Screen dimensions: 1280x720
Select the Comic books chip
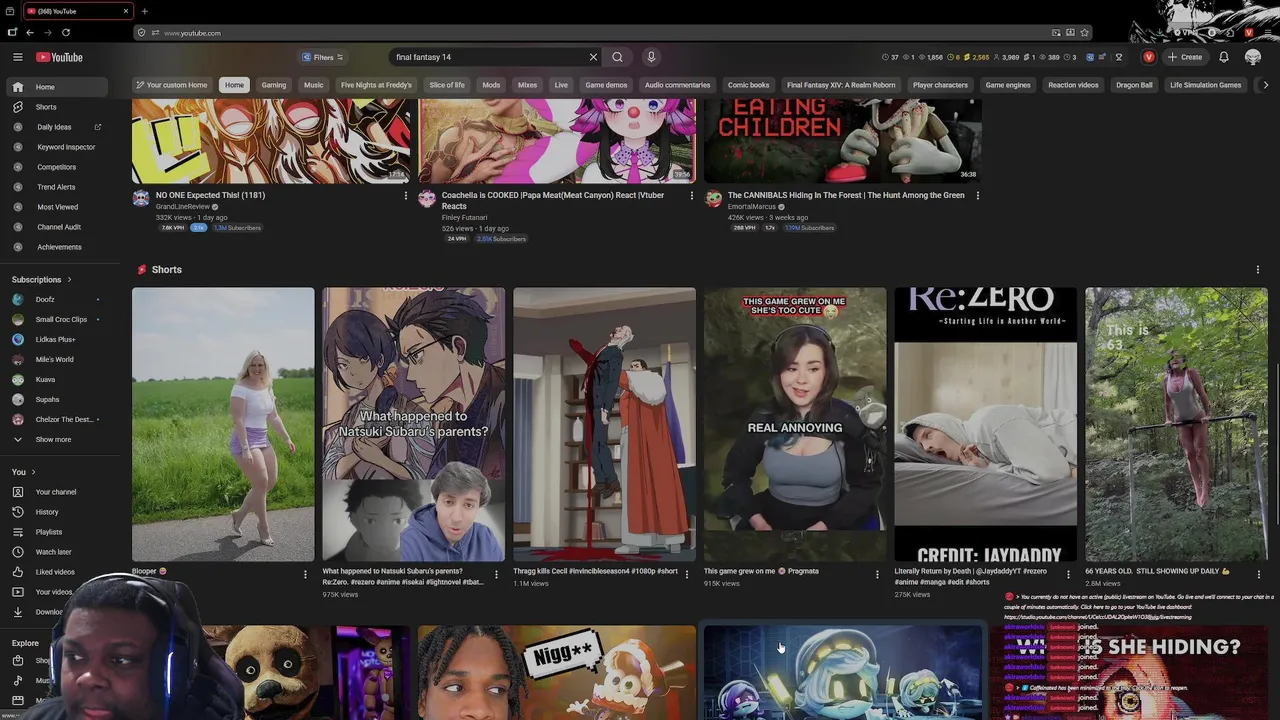click(748, 85)
